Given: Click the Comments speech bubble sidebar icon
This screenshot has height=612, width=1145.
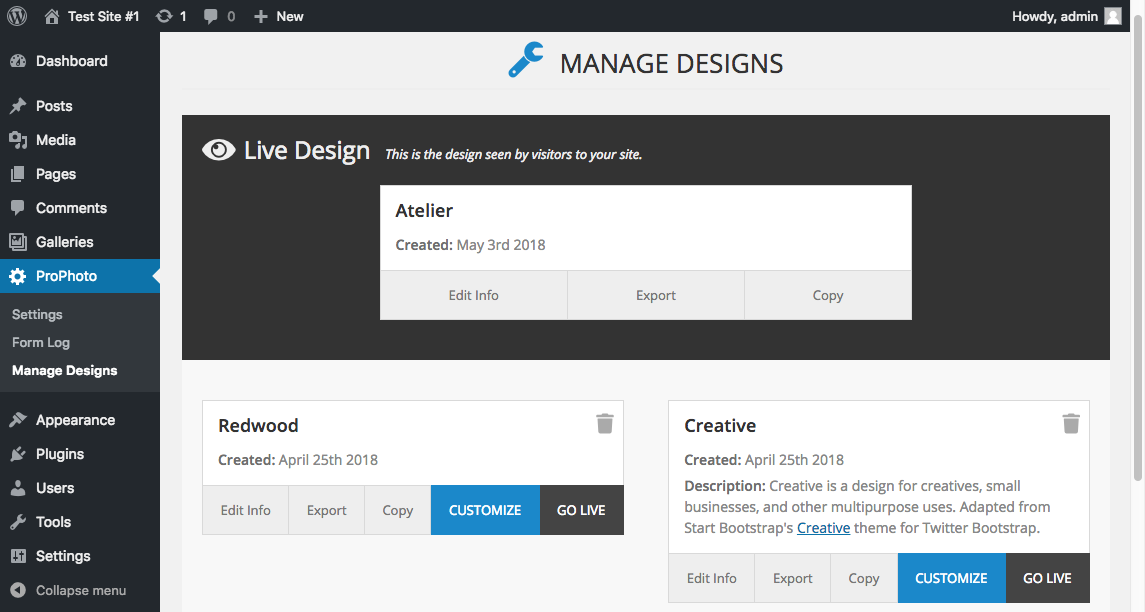Looking at the screenshot, I should point(18,208).
